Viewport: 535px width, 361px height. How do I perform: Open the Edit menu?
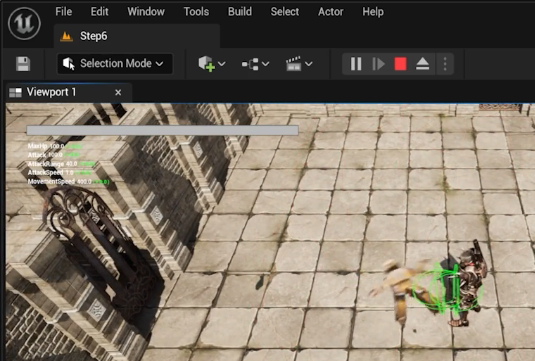point(99,12)
